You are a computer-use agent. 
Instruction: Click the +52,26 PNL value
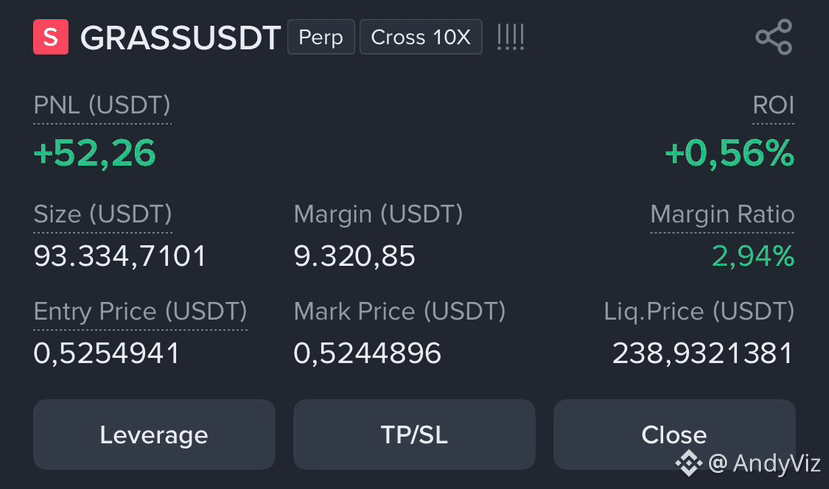click(95, 153)
